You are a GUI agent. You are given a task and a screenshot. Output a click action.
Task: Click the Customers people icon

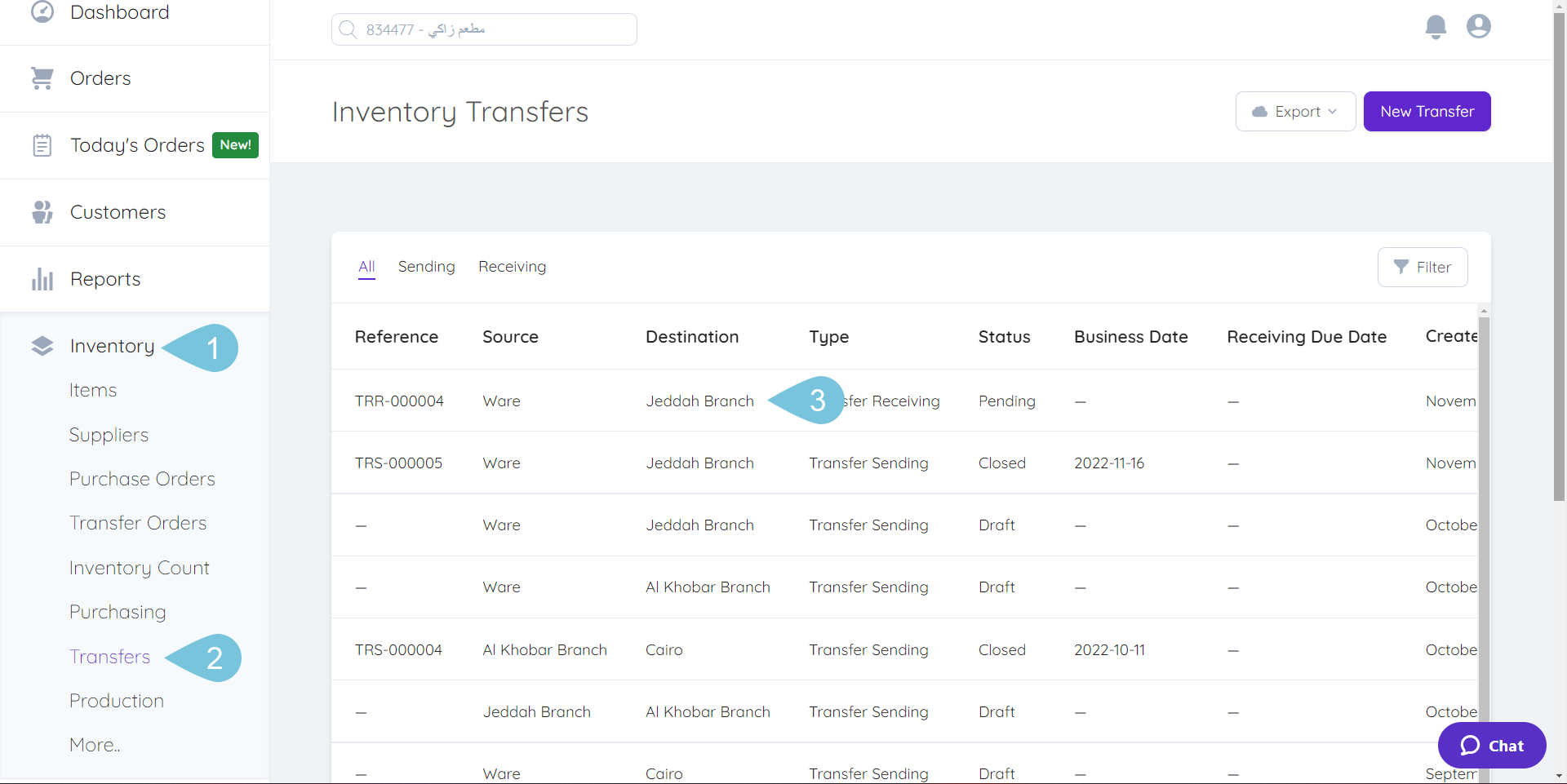[42, 211]
